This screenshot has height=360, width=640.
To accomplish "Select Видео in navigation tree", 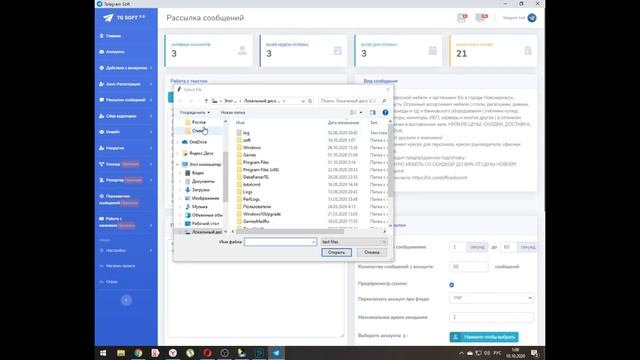I will 198,173.
